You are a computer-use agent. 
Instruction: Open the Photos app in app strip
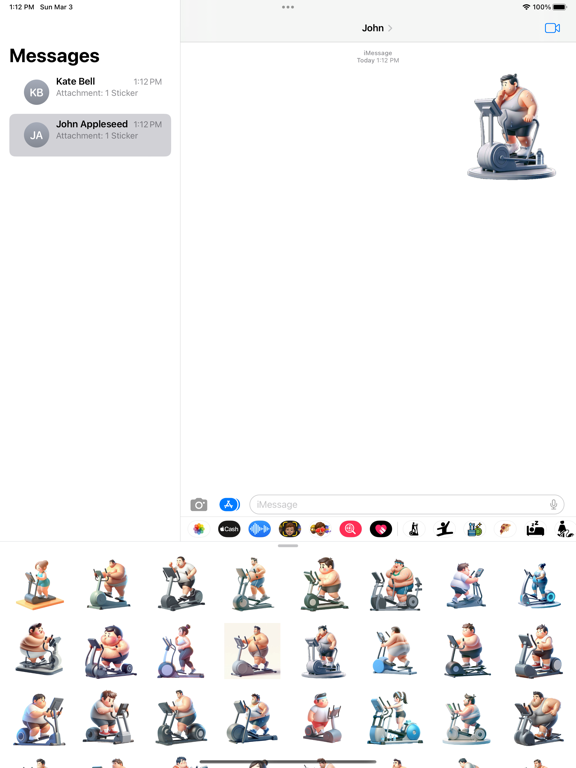tap(199, 529)
